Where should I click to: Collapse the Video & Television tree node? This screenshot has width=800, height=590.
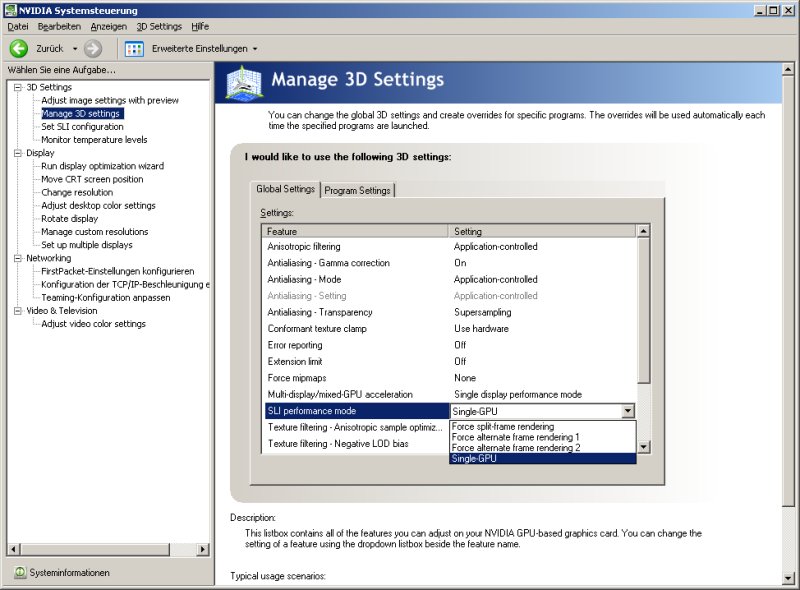(x=18, y=311)
